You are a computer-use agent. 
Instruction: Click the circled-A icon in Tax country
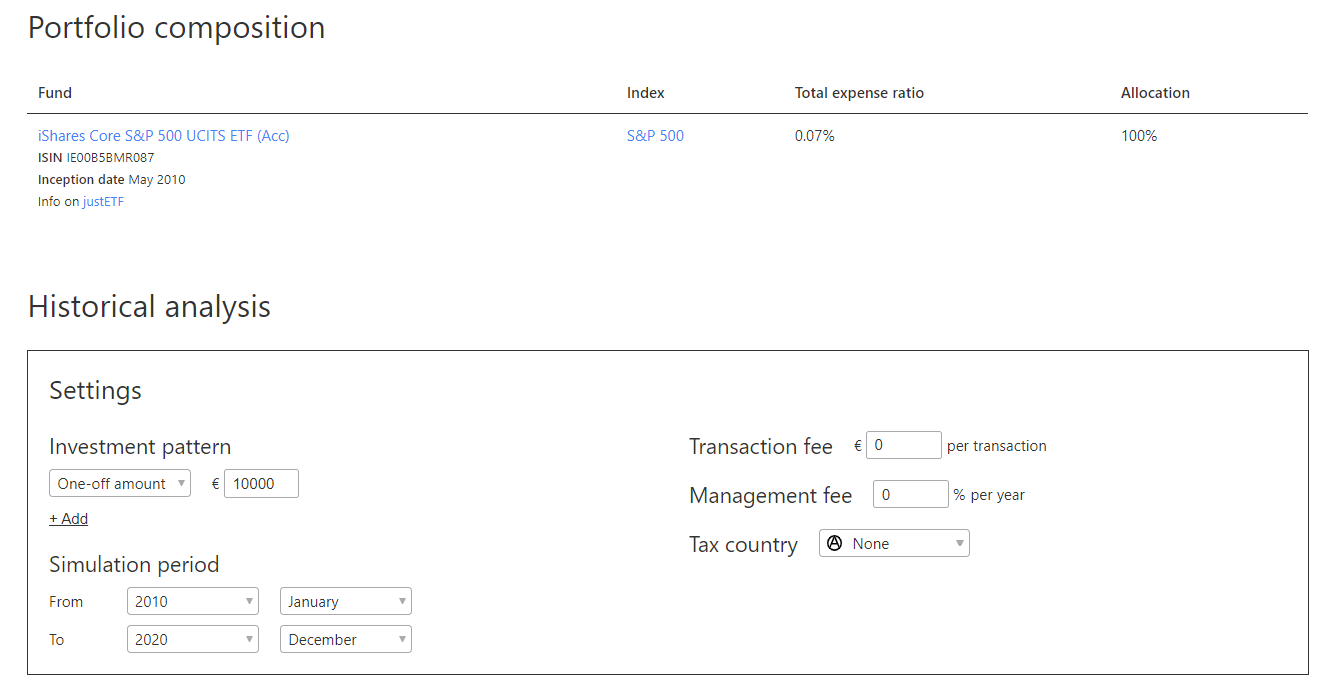tap(835, 544)
